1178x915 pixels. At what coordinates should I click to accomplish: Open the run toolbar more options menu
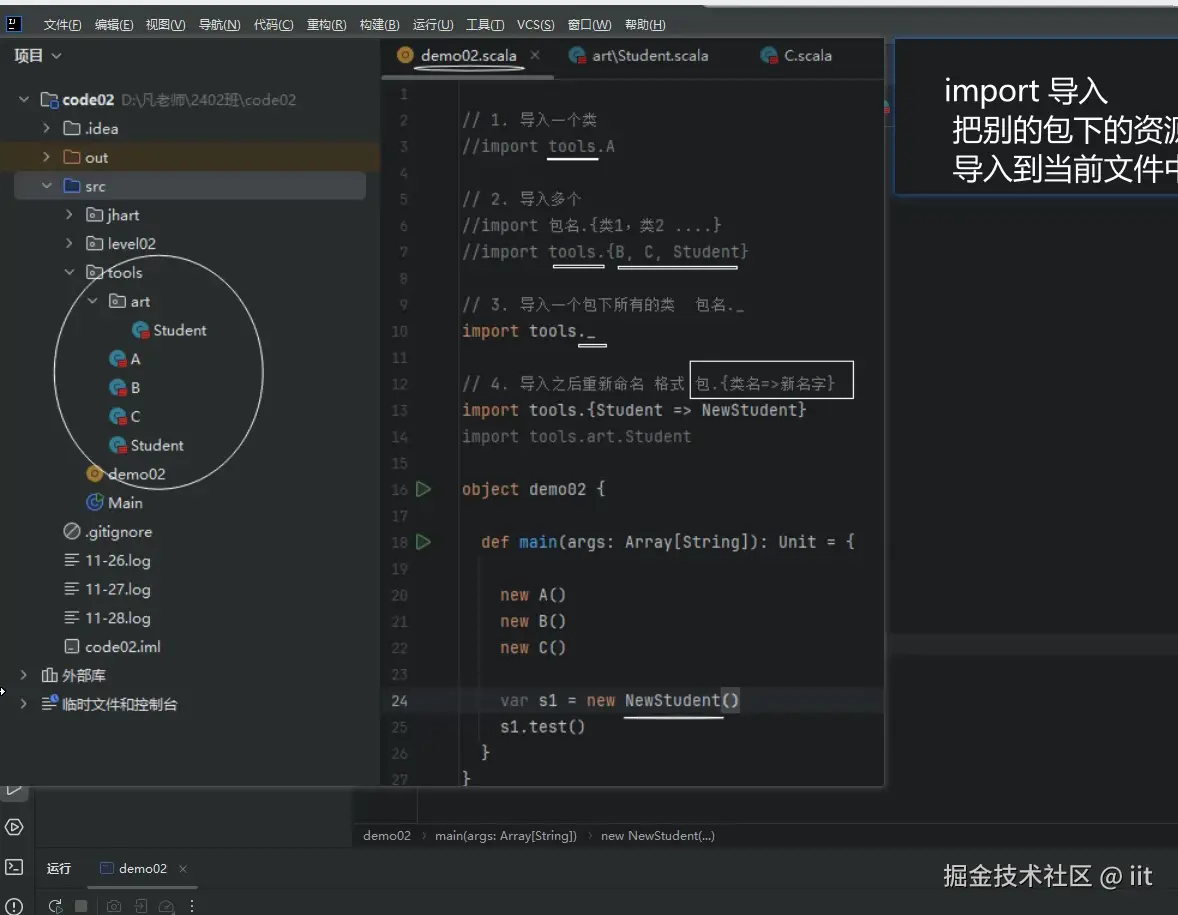coord(192,906)
